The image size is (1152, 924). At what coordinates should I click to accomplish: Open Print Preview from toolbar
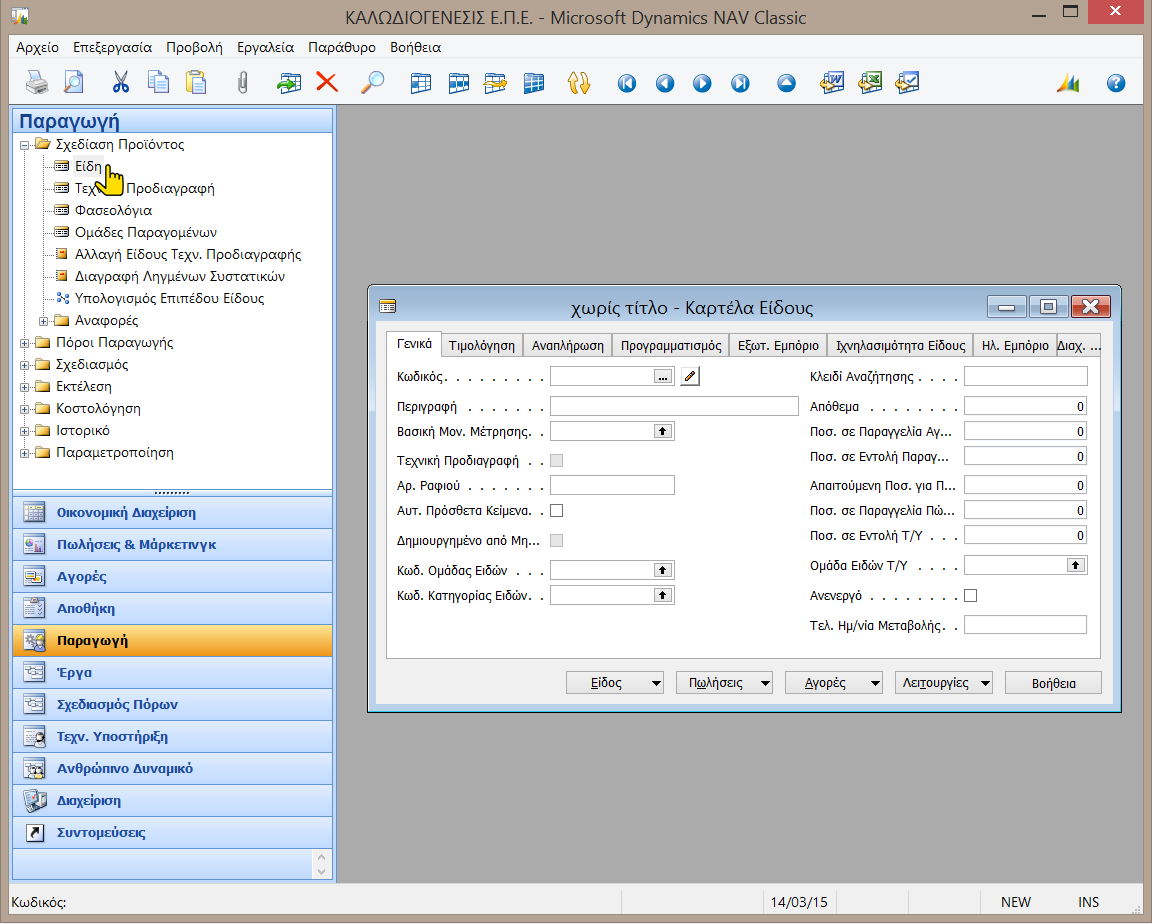coord(73,82)
